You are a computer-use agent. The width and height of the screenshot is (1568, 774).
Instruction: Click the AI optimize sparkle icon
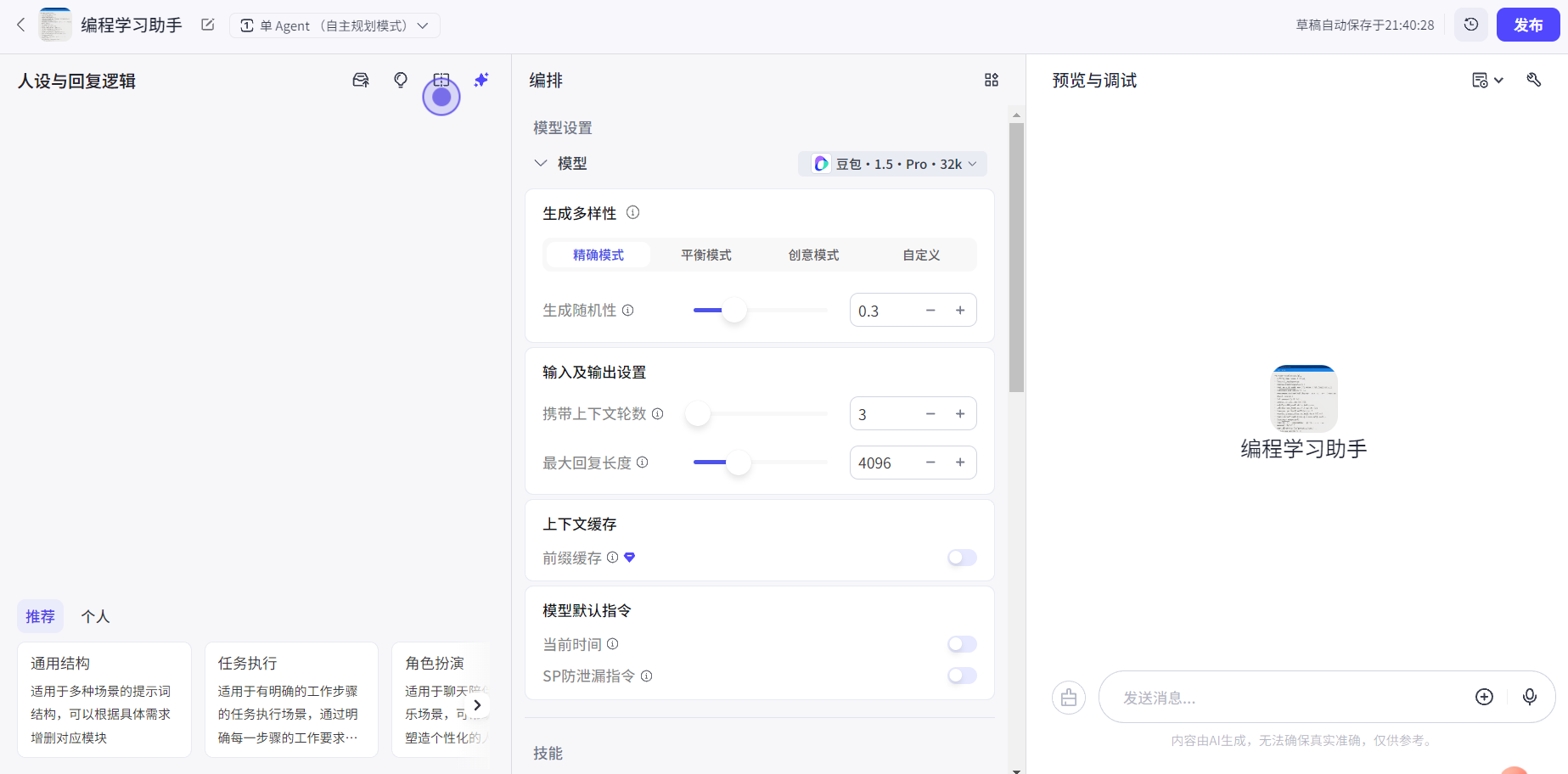tap(481, 80)
